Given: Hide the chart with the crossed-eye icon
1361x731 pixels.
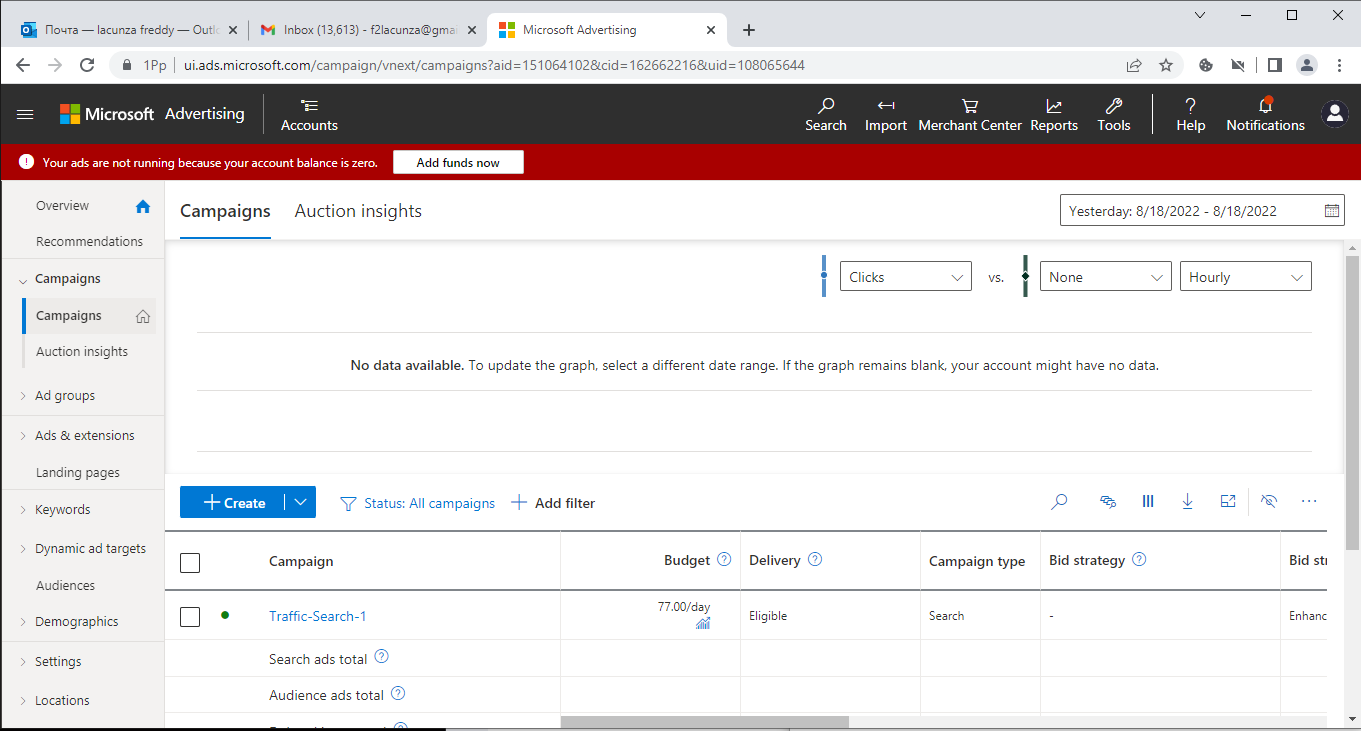Looking at the screenshot, I should point(1269,502).
